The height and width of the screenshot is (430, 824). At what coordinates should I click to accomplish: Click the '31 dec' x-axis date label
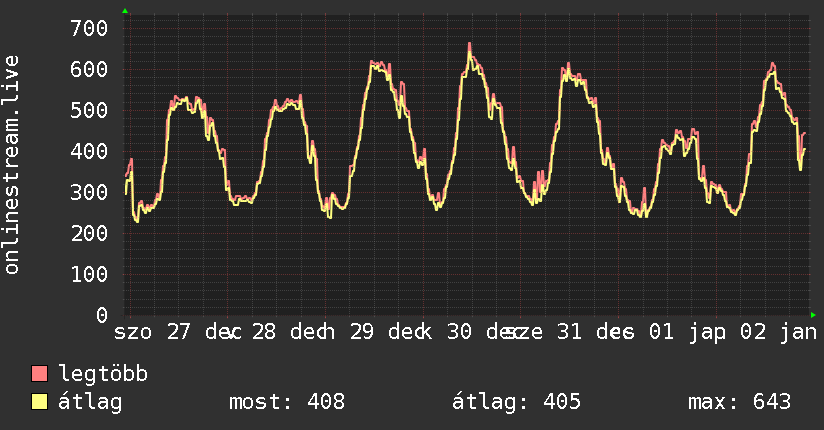point(595,332)
